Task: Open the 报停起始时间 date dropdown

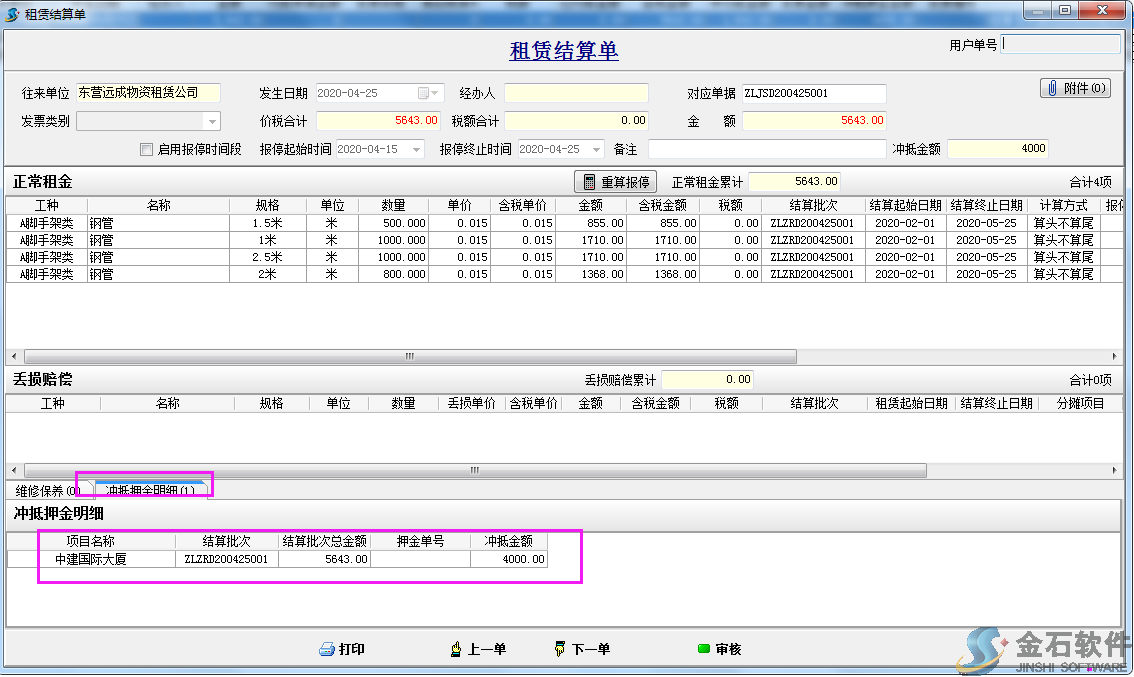Action: [416, 149]
